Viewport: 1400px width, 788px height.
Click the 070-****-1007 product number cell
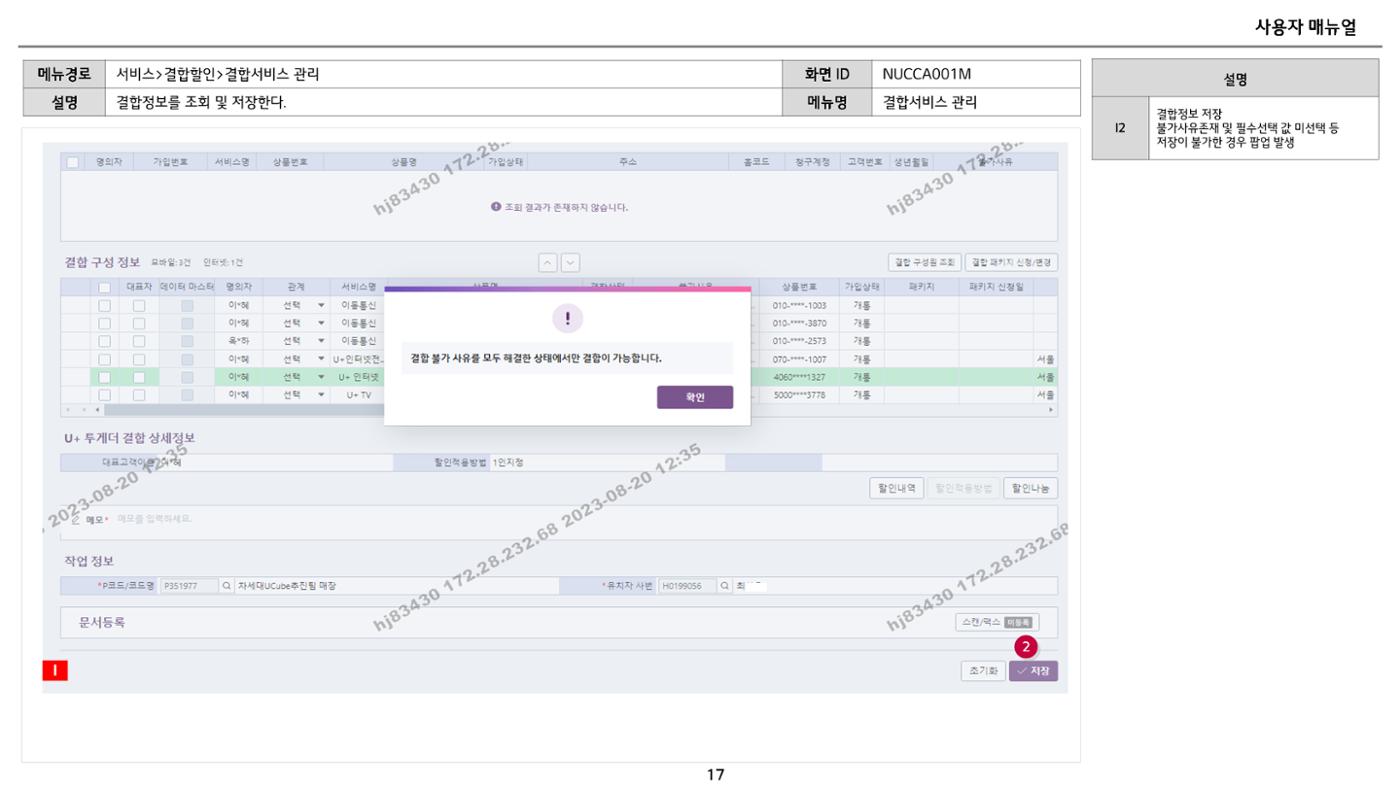pyautogui.click(x=799, y=359)
